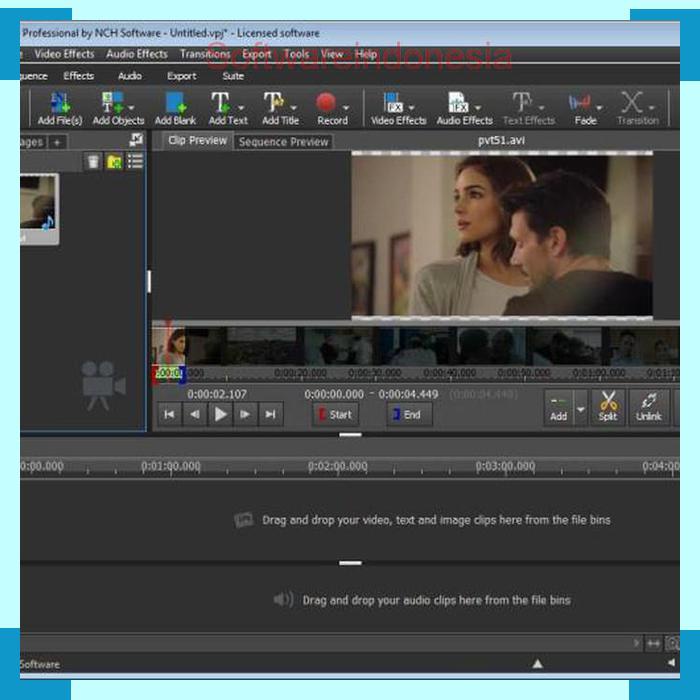The width and height of the screenshot is (700, 700).
Task: Toggle the bin list view icon
Action: click(135, 162)
